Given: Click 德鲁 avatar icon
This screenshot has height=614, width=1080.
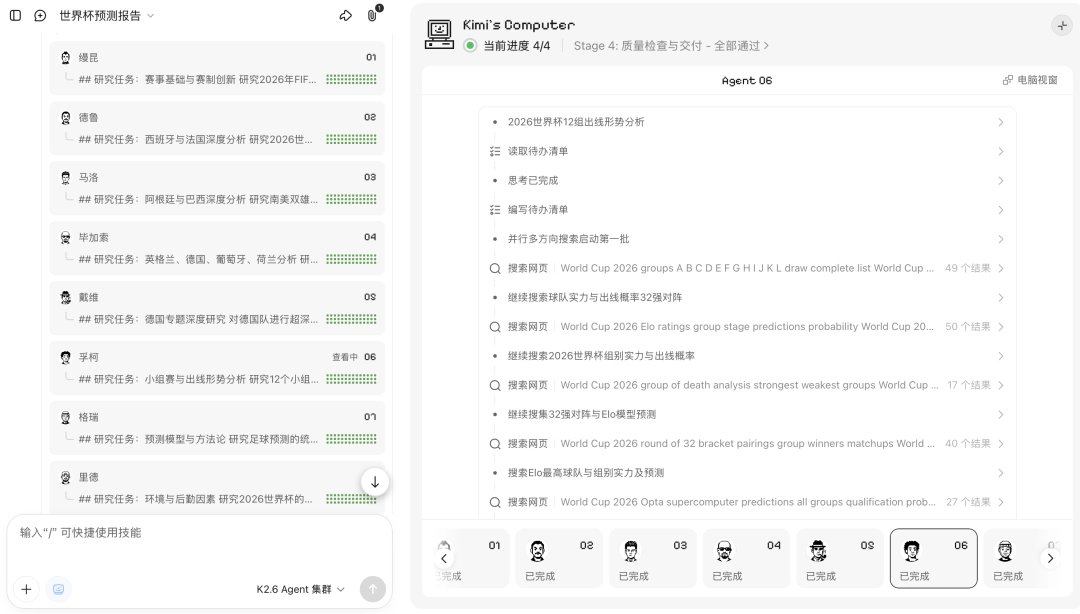Looking at the screenshot, I should (x=65, y=117).
